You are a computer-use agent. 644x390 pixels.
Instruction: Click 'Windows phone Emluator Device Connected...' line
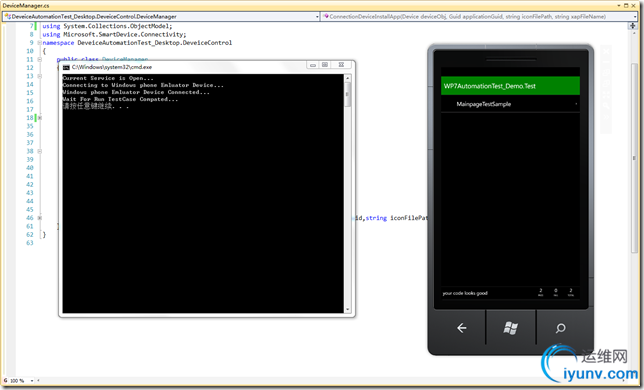(x=136, y=92)
